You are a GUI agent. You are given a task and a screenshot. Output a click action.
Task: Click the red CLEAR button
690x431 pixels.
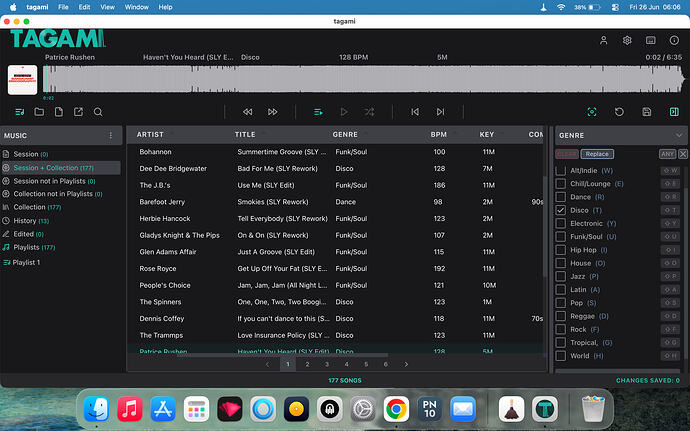point(567,154)
